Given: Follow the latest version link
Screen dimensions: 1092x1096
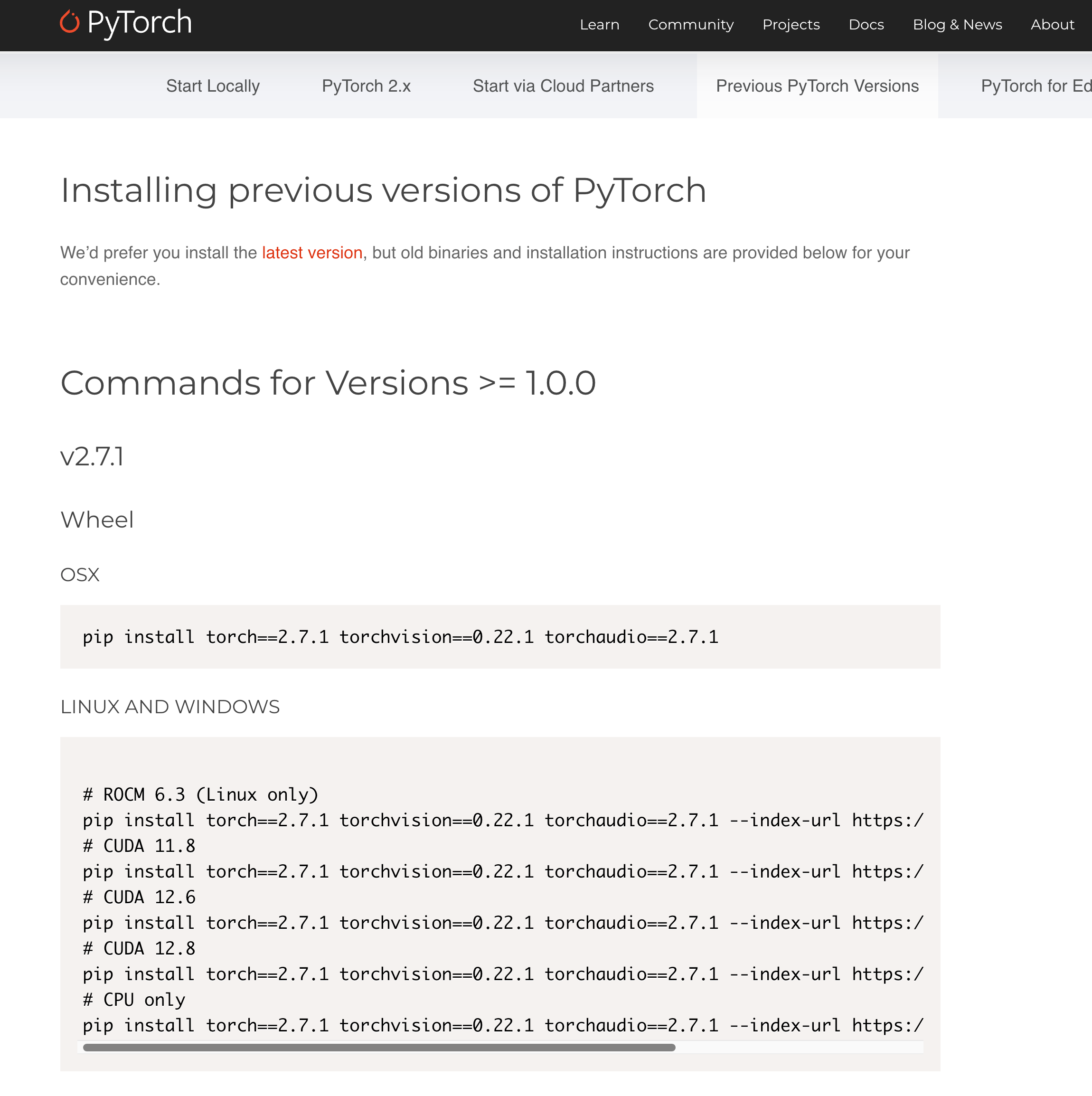Looking at the screenshot, I should pos(312,253).
